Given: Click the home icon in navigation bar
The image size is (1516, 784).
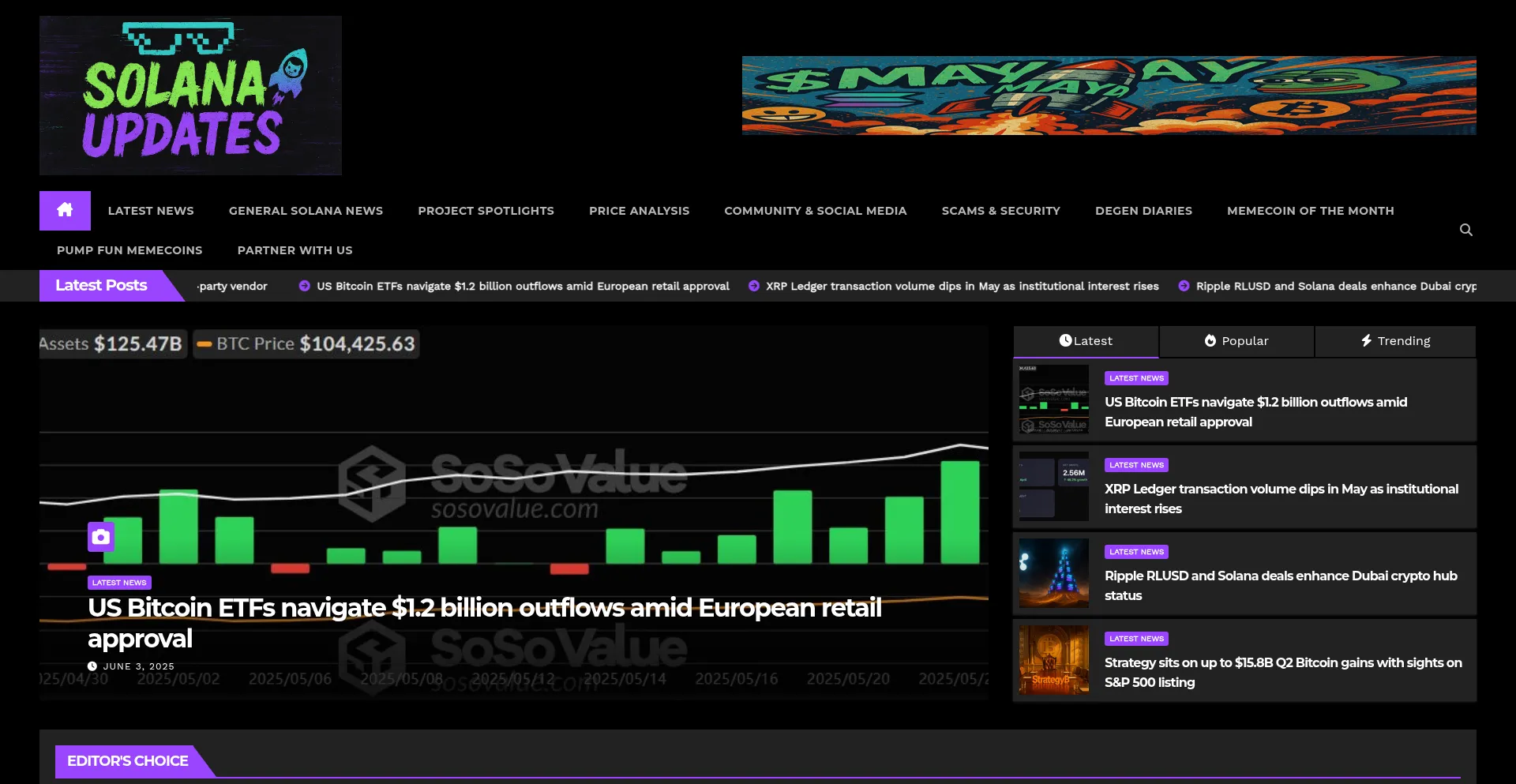Looking at the screenshot, I should tap(65, 210).
